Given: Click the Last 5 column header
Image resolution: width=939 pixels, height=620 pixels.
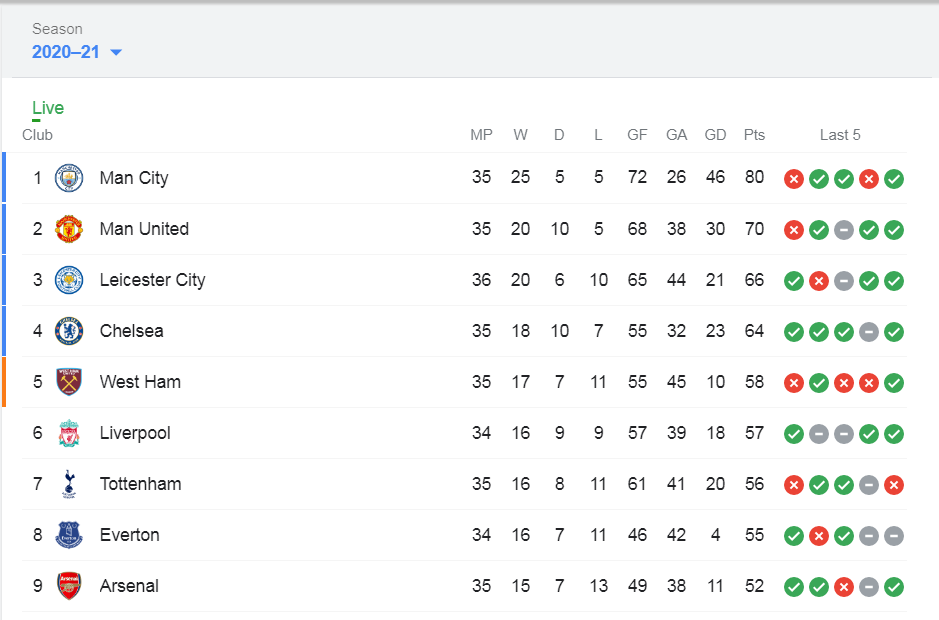Looking at the screenshot, I should 840,135.
